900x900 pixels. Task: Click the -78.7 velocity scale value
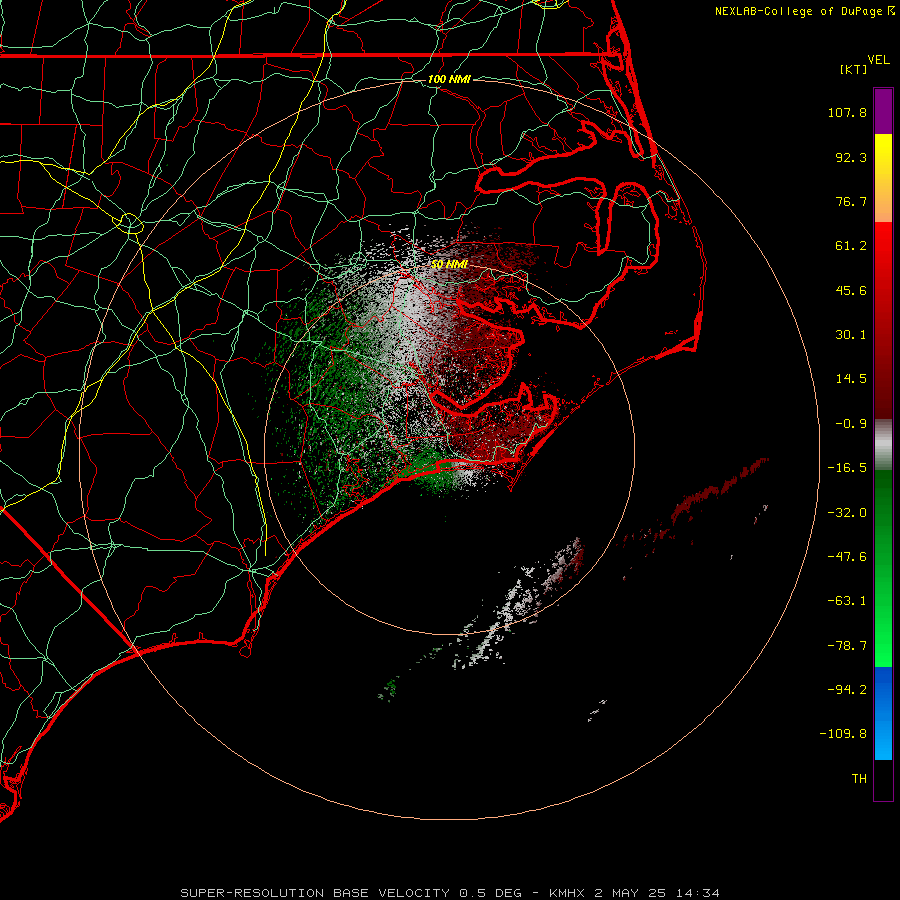(x=847, y=646)
